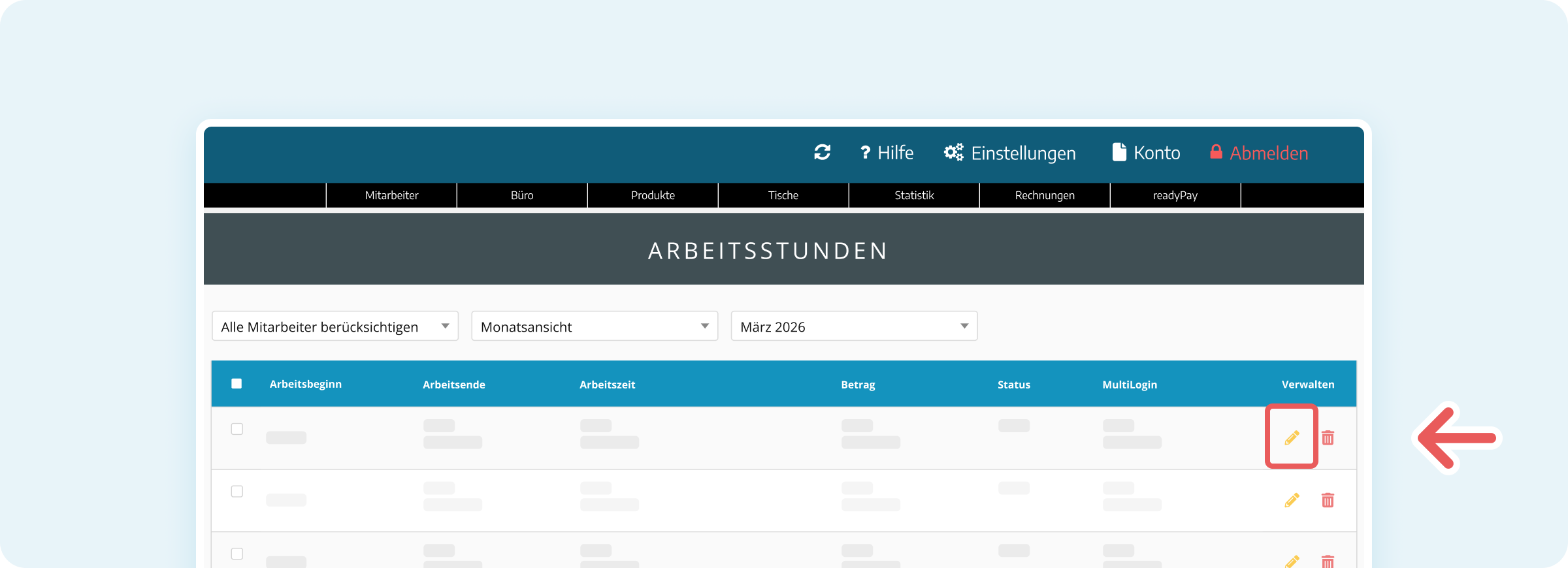Click second row's edit pencil icon

(x=1292, y=500)
